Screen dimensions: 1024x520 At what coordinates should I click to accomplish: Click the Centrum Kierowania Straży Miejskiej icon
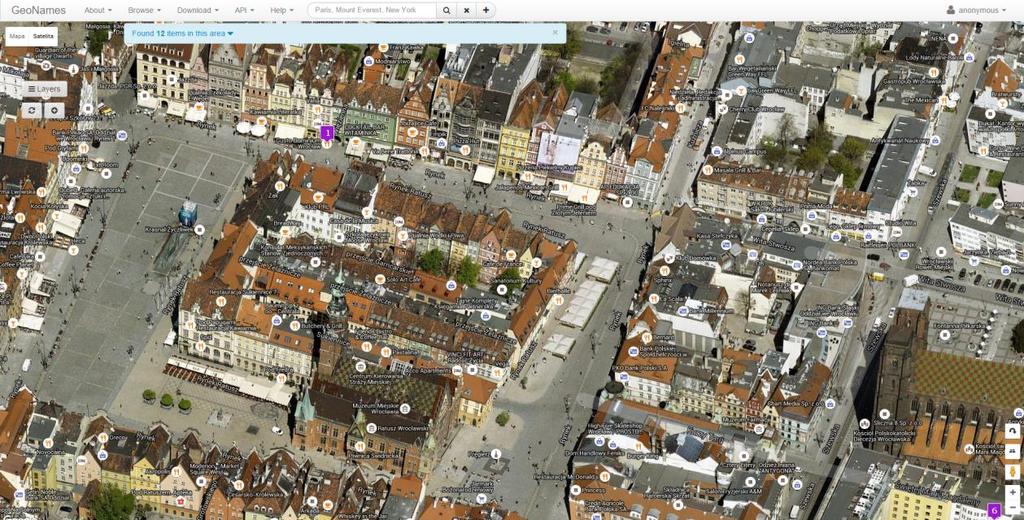point(360,367)
